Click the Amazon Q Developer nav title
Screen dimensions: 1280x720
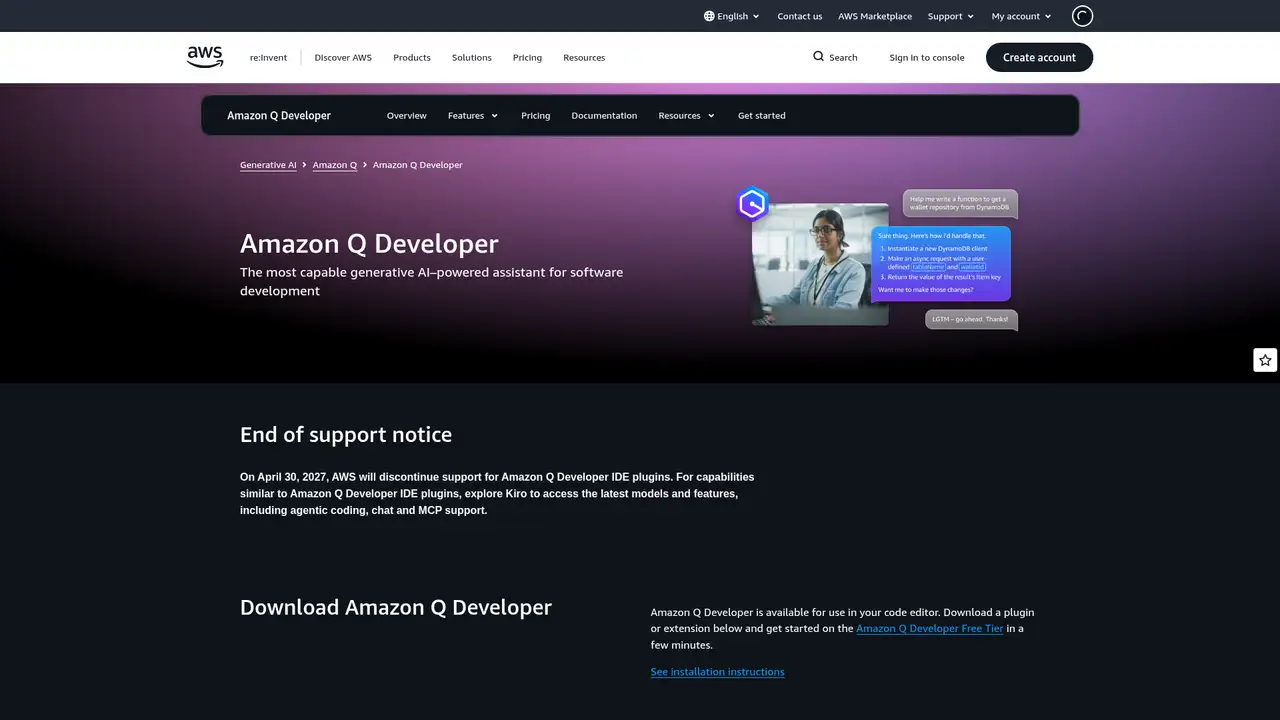click(x=279, y=116)
